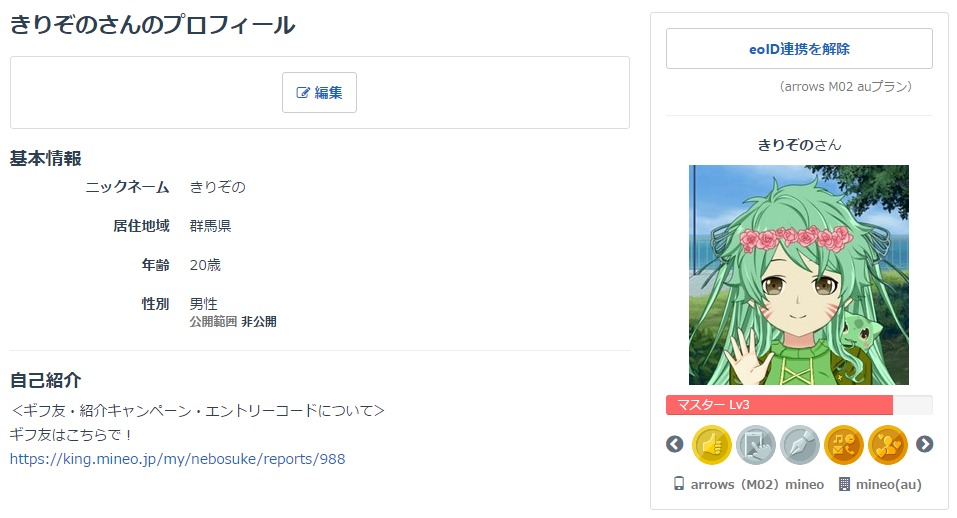The image size is (957, 518).
Task: Click the 自己紹介 section heading
Action: point(46,380)
